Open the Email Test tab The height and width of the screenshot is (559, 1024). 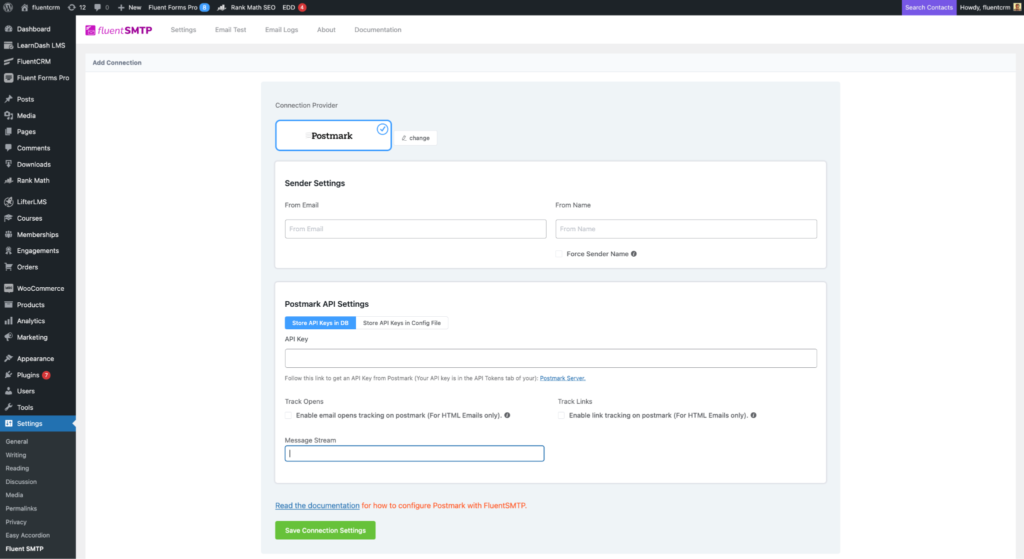pos(231,30)
